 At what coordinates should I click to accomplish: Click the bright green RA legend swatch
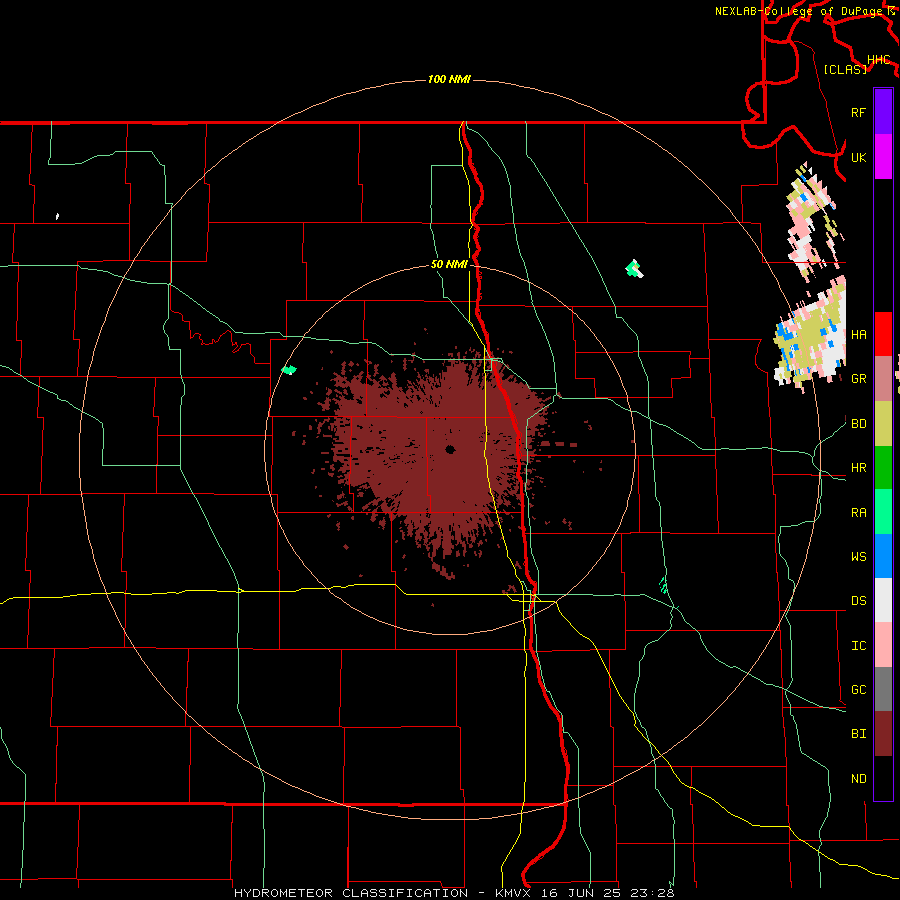pos(883,511)
